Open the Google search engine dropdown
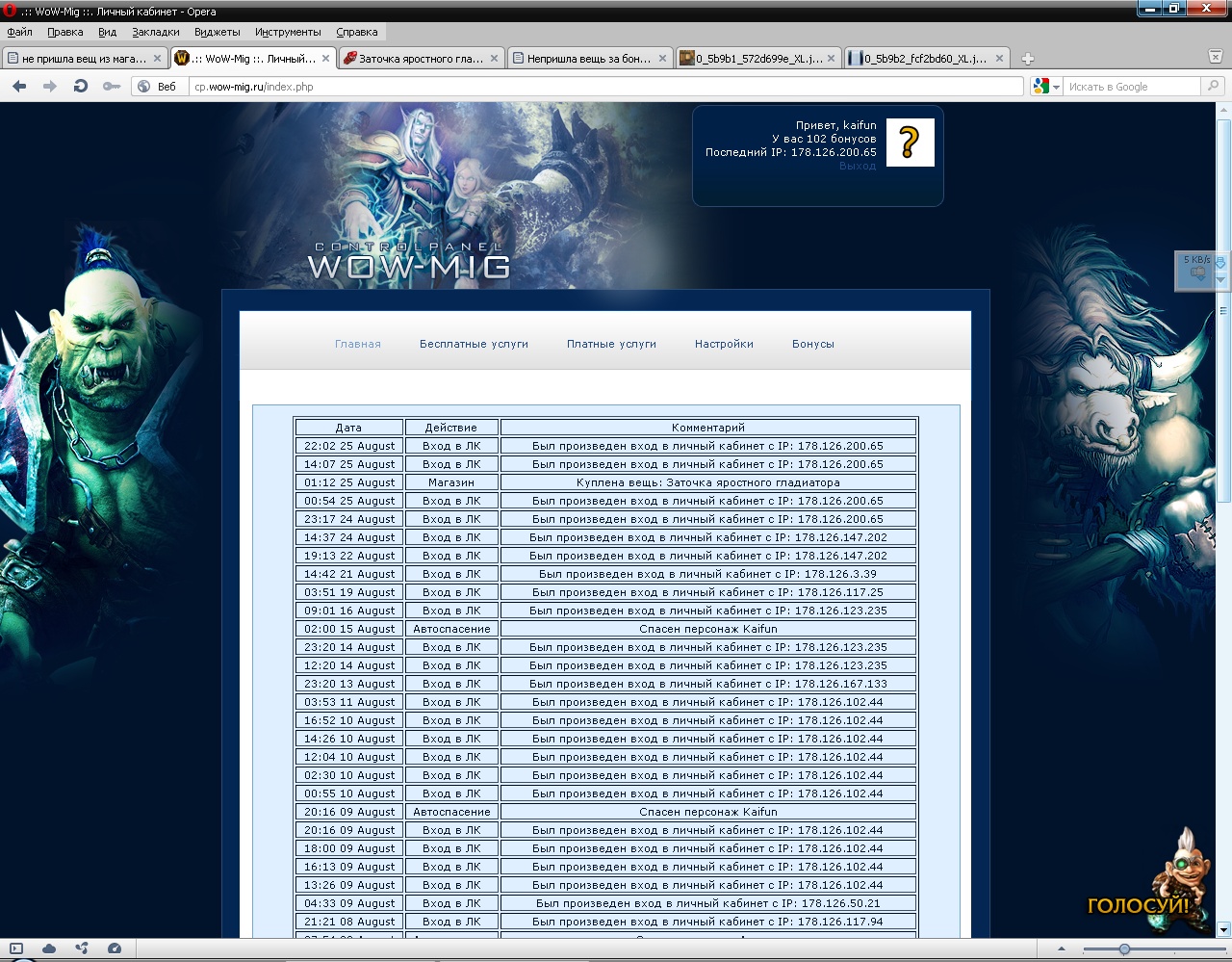The image size is (1232, 962). 1046,87
